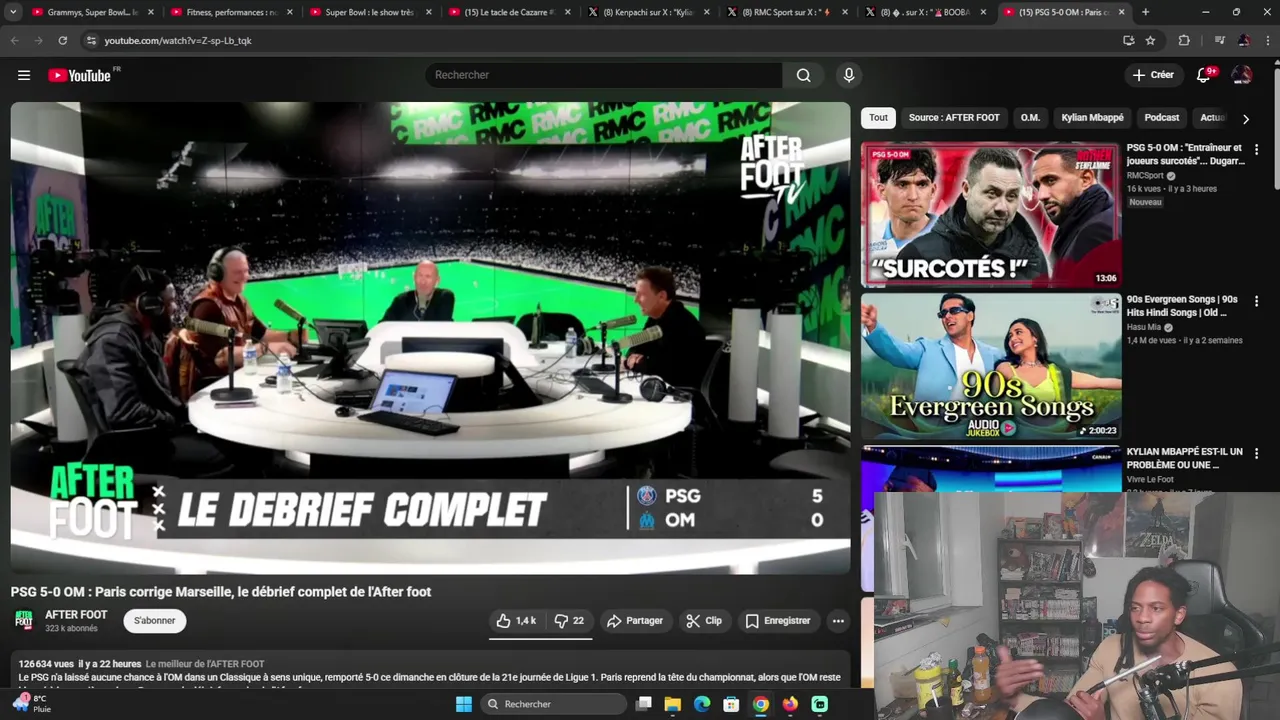Click the YouTube search input field
Screen dimensions: 1280x720
coord(605,75)
